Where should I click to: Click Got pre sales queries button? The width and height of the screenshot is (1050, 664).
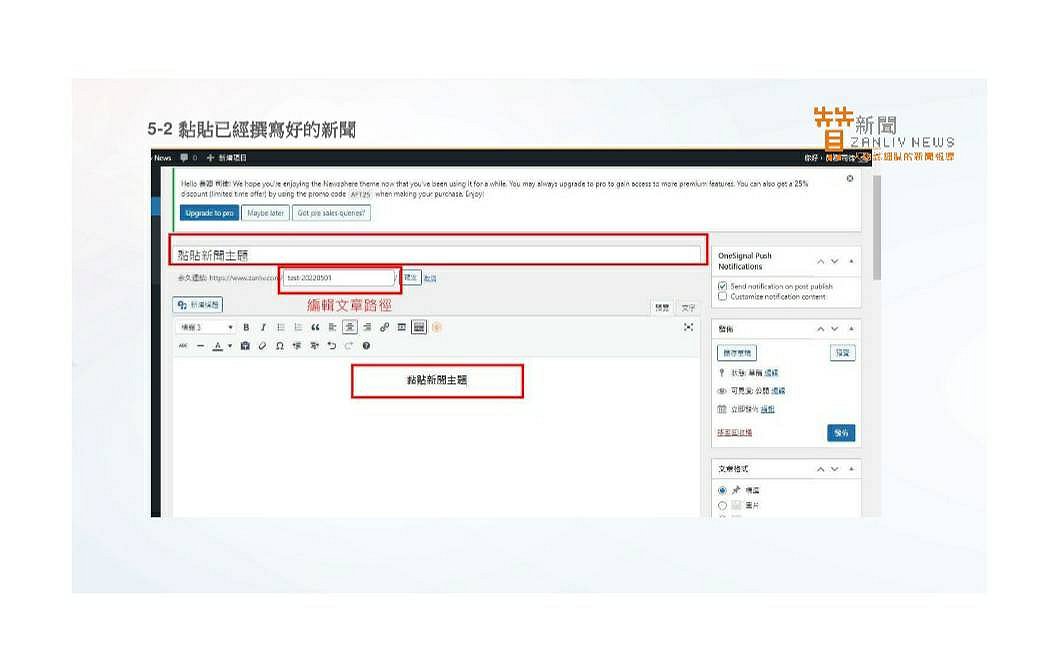click(331, 213)
